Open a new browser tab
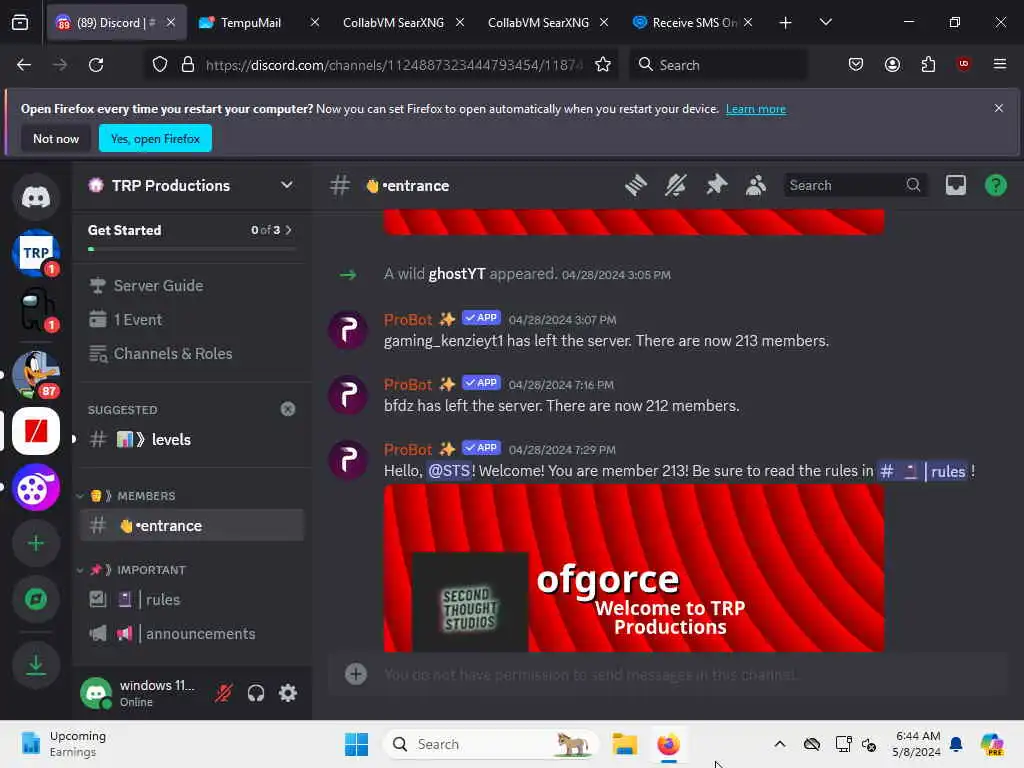 point(786,23)
